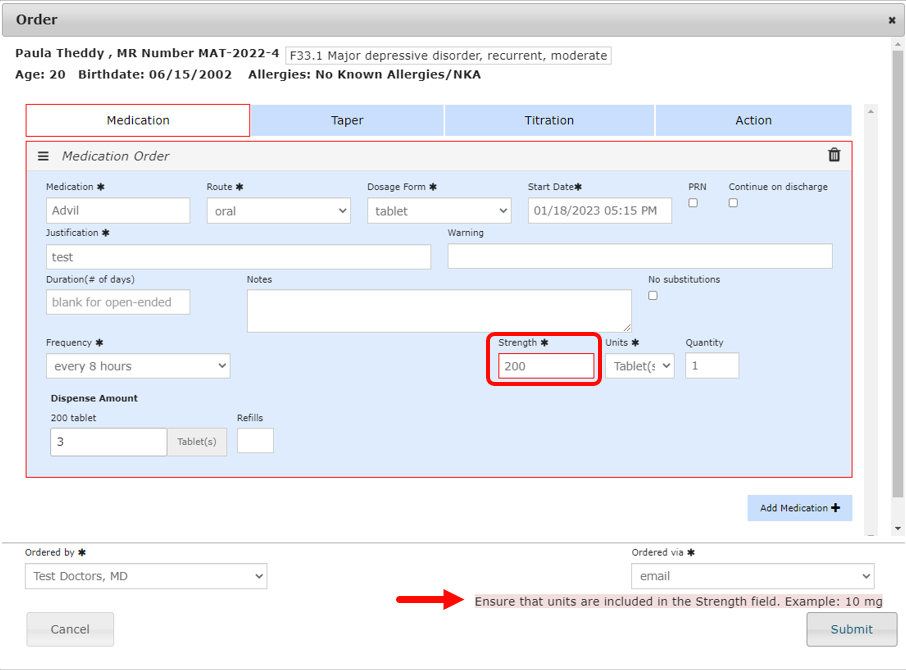
Task: Expand the Dosage Form dropdown
Action: (439, 211)
